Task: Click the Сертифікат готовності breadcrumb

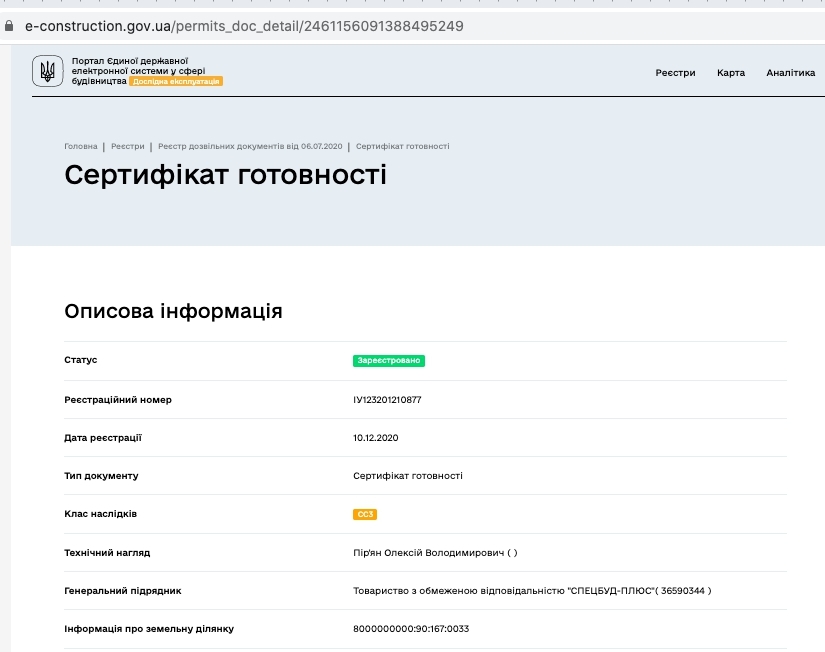Action: (x=403, y=146)
